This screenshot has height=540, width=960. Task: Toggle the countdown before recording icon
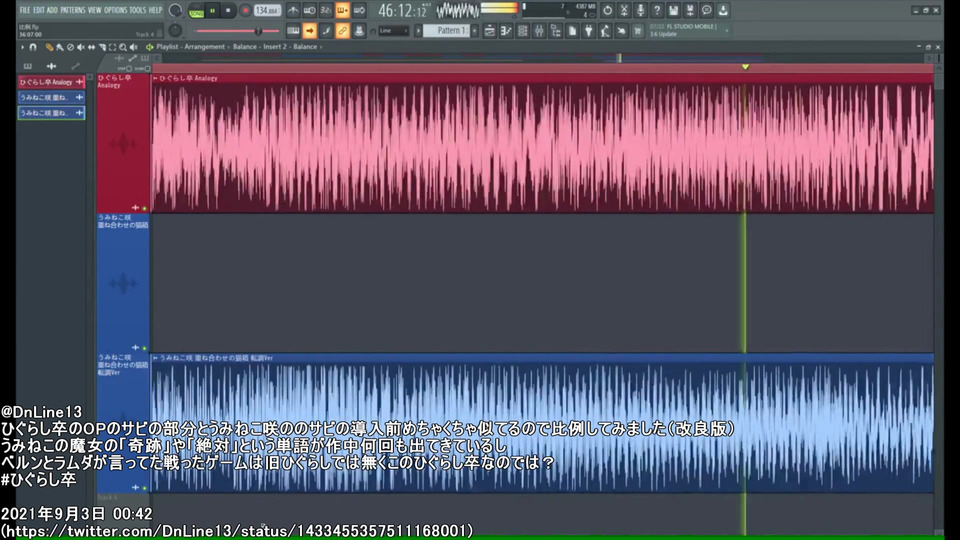click(x=326, y=10)
